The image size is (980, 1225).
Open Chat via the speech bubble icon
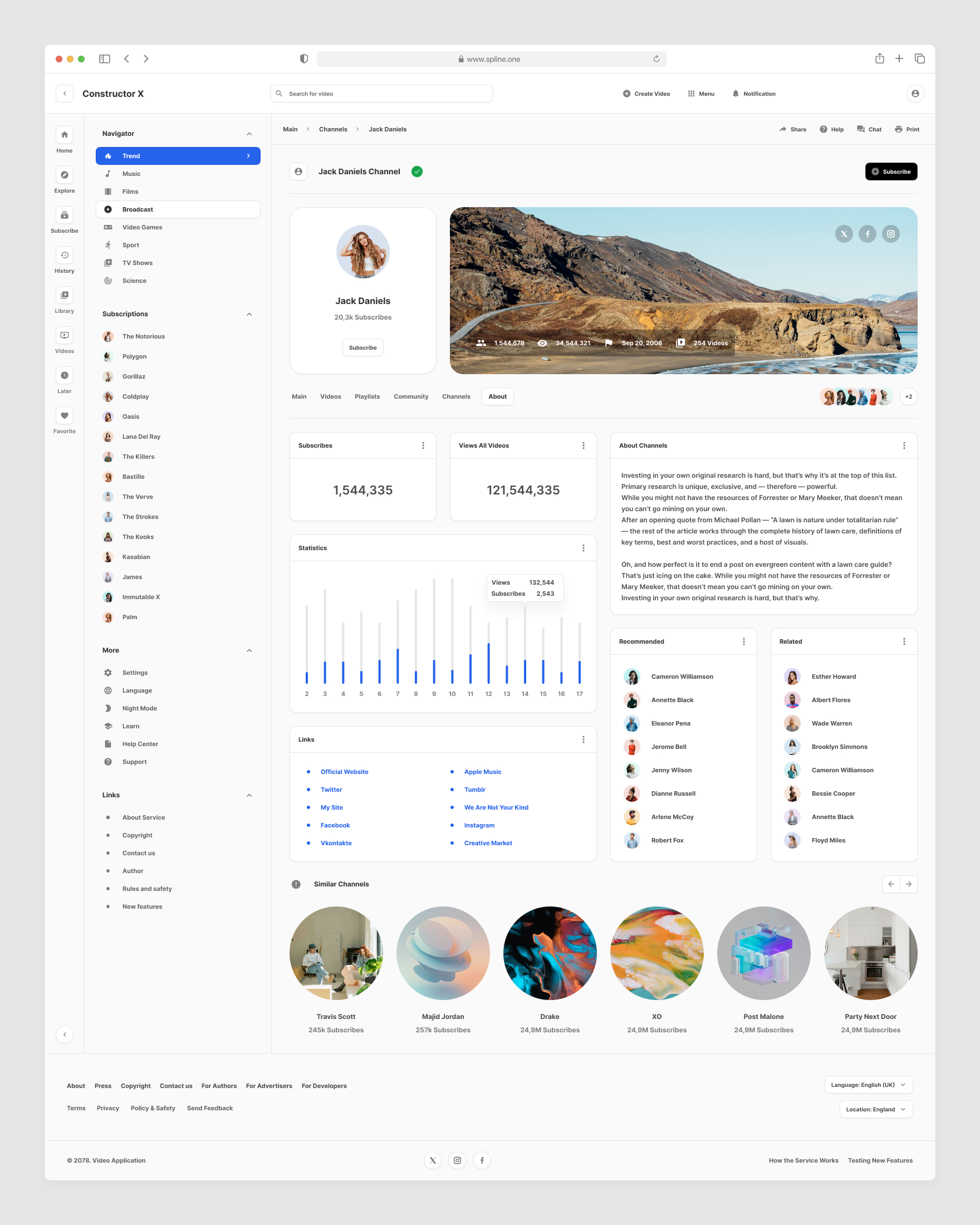coord(861,129)
